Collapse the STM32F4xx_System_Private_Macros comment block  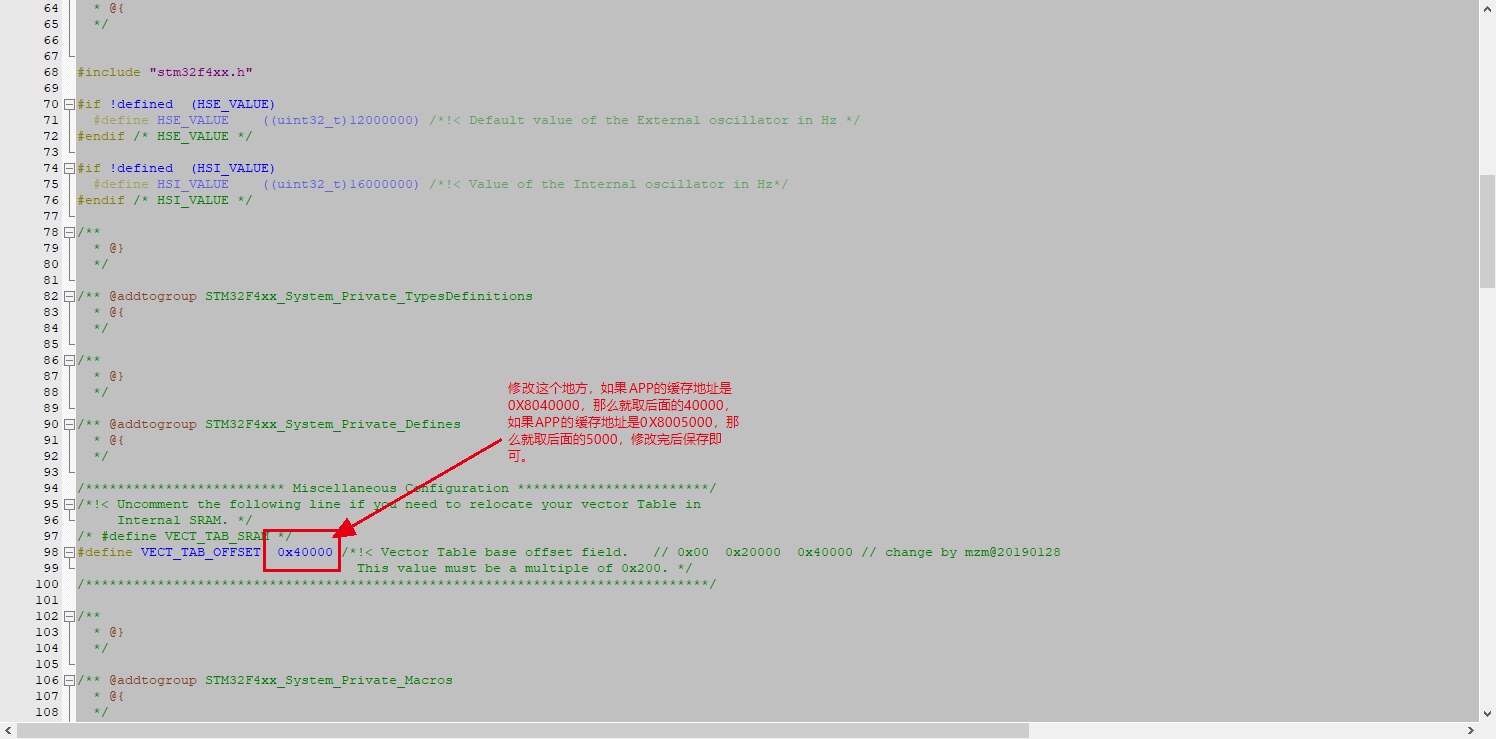pos(68,679)
